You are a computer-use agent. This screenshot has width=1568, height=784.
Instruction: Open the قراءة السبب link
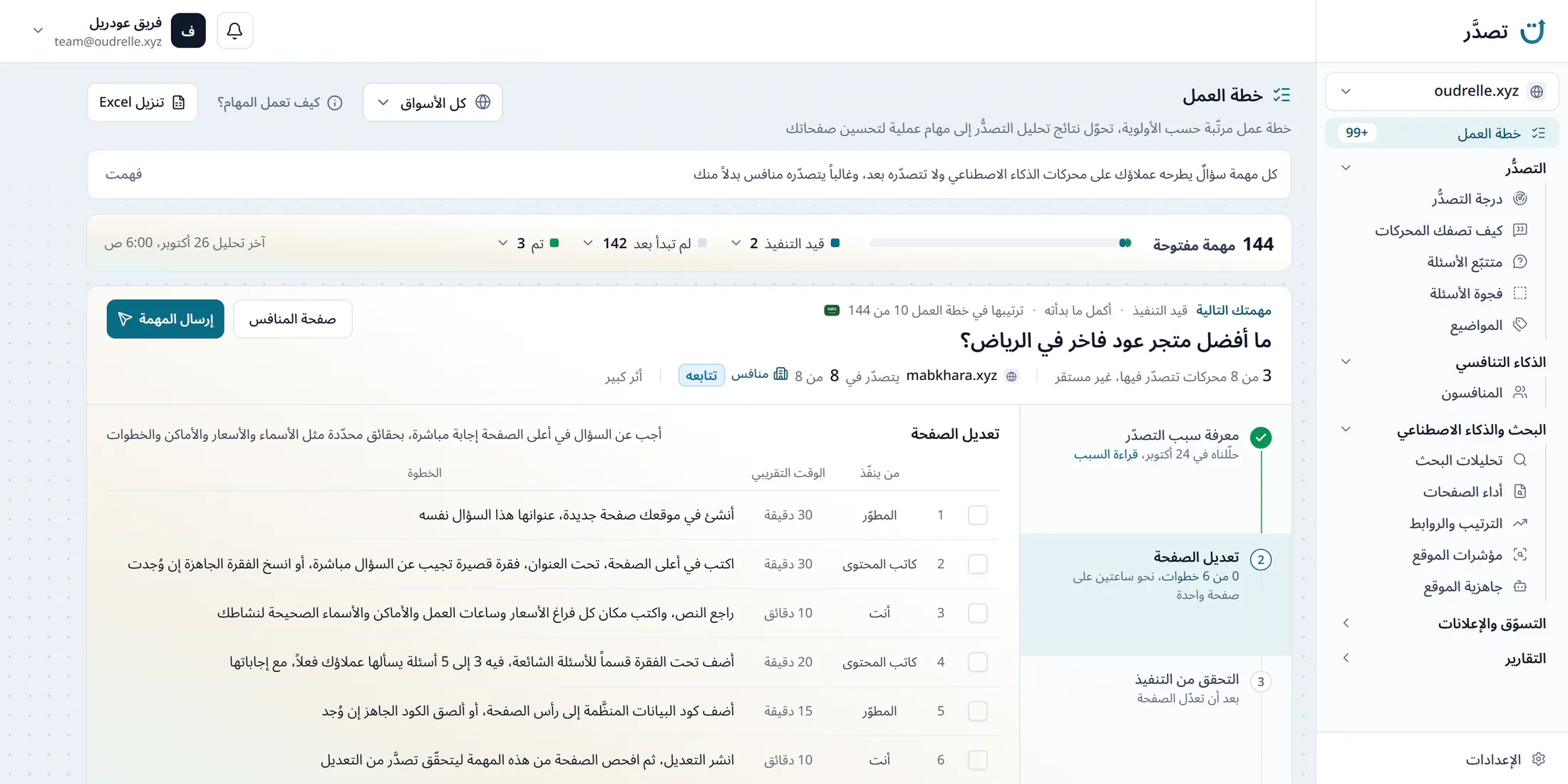(x=1105, y=455)
